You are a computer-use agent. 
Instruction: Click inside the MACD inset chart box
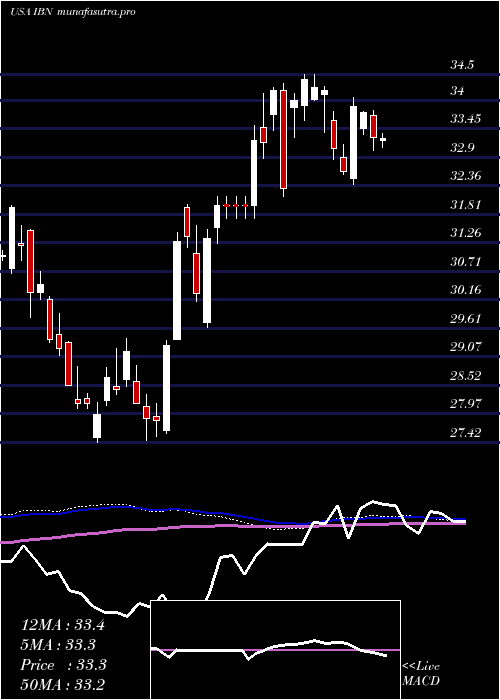pos(275,650)
